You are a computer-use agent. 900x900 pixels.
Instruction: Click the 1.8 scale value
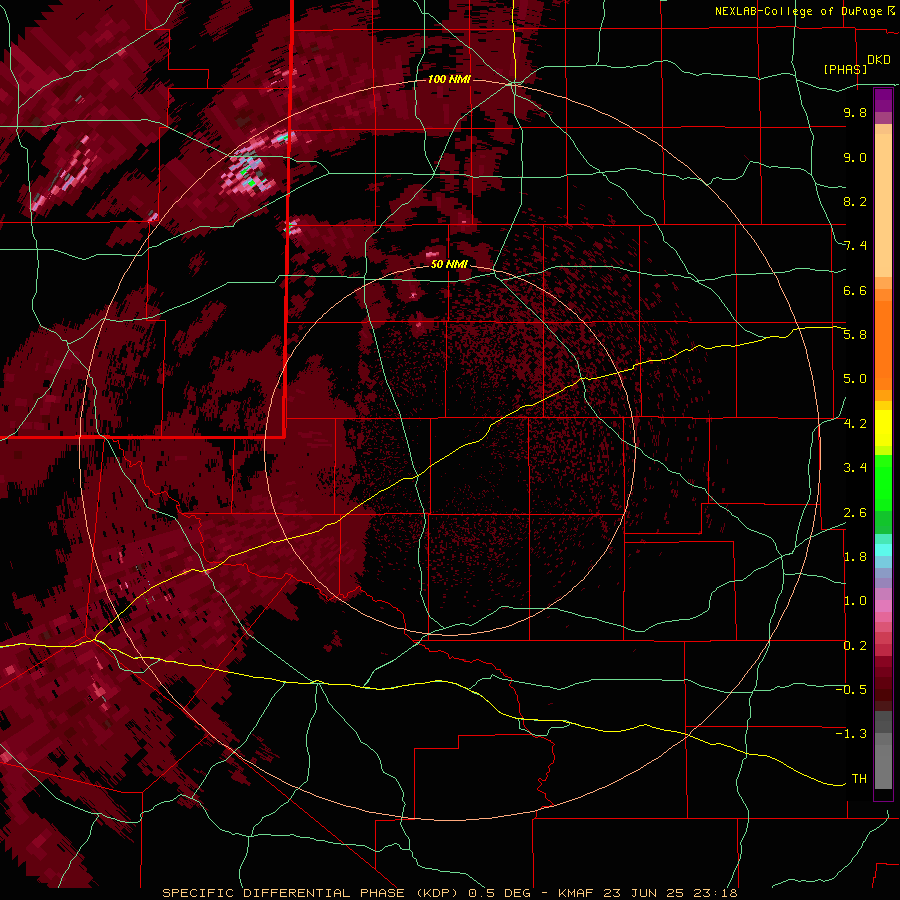coord(855,557)
